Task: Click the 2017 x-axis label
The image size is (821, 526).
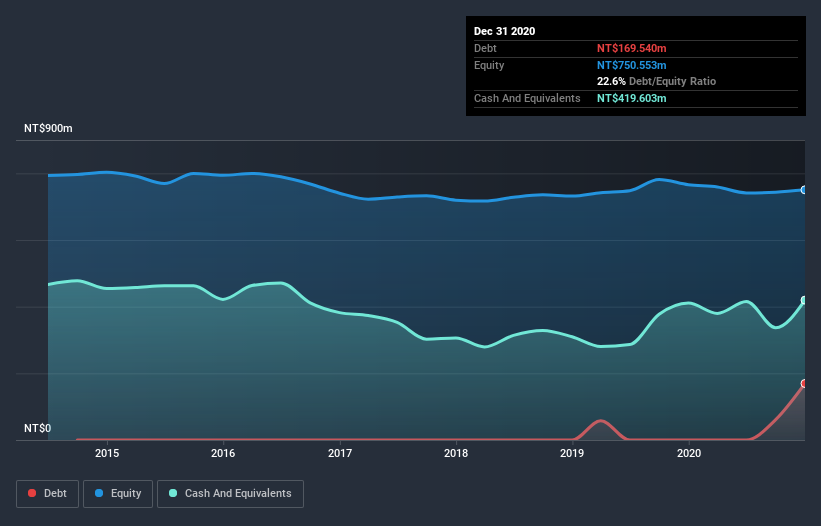Action: tap(340, 453)
